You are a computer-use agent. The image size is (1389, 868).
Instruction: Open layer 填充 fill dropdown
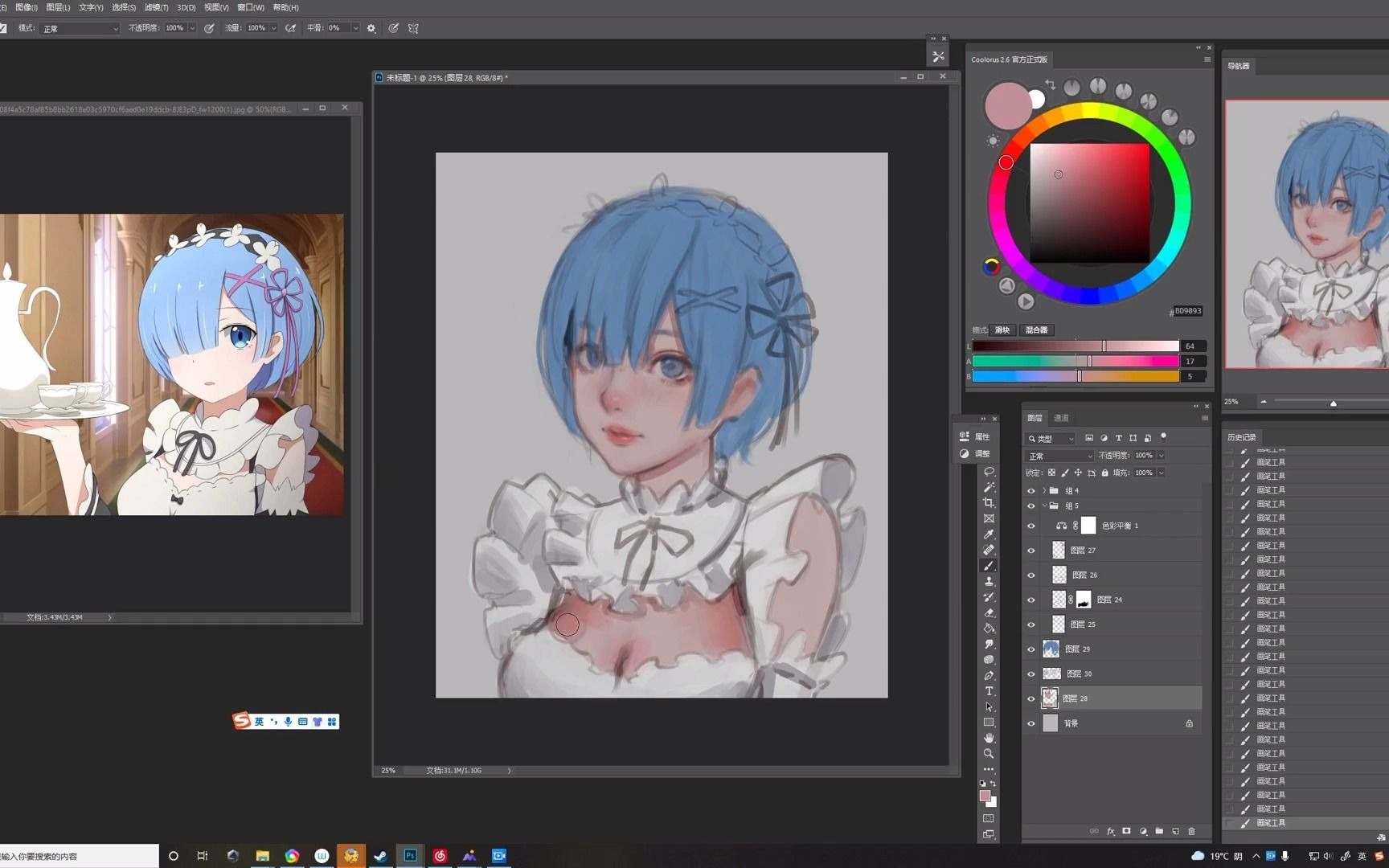click(1161, 473)
